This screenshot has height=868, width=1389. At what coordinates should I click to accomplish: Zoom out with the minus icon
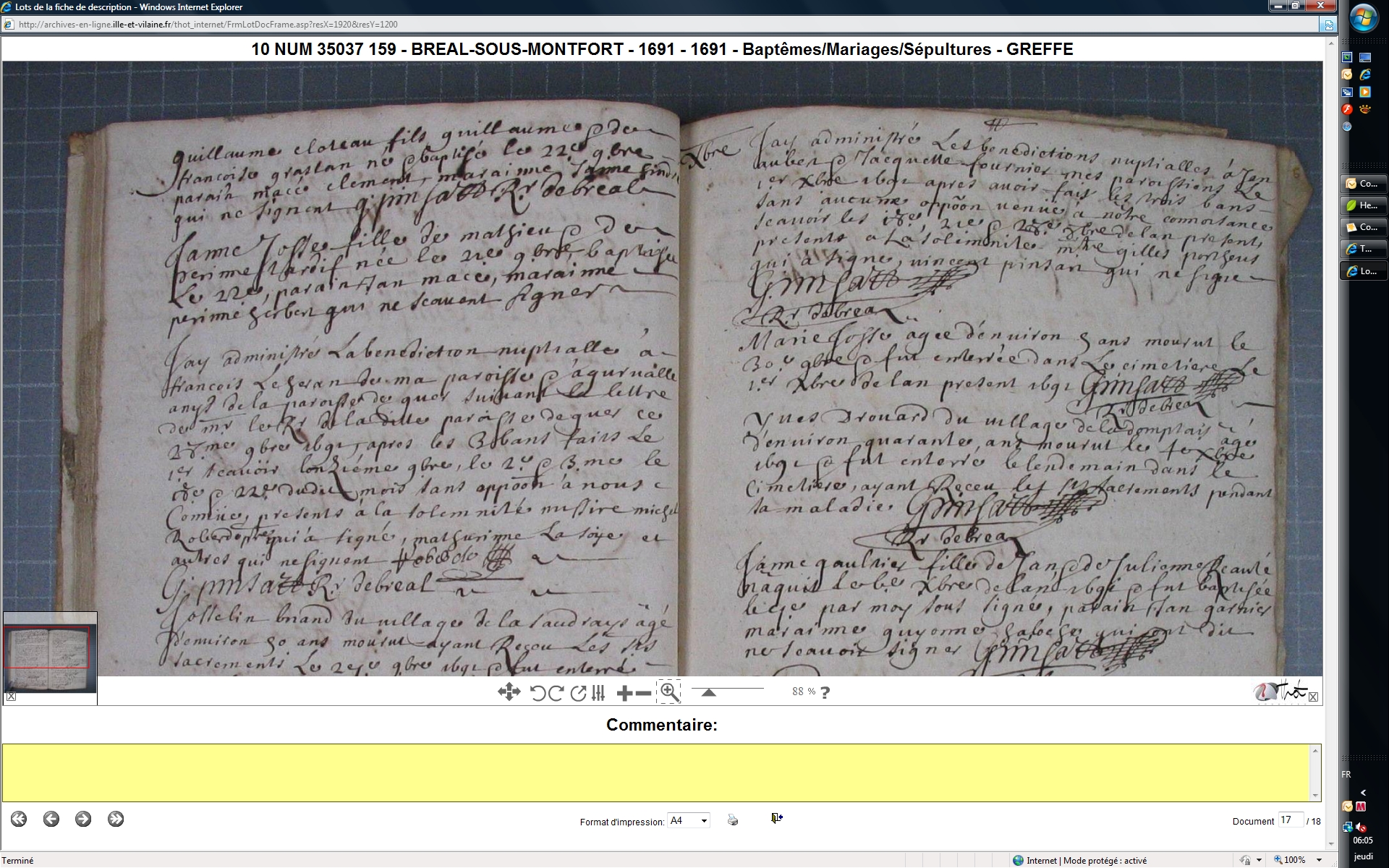643,694
